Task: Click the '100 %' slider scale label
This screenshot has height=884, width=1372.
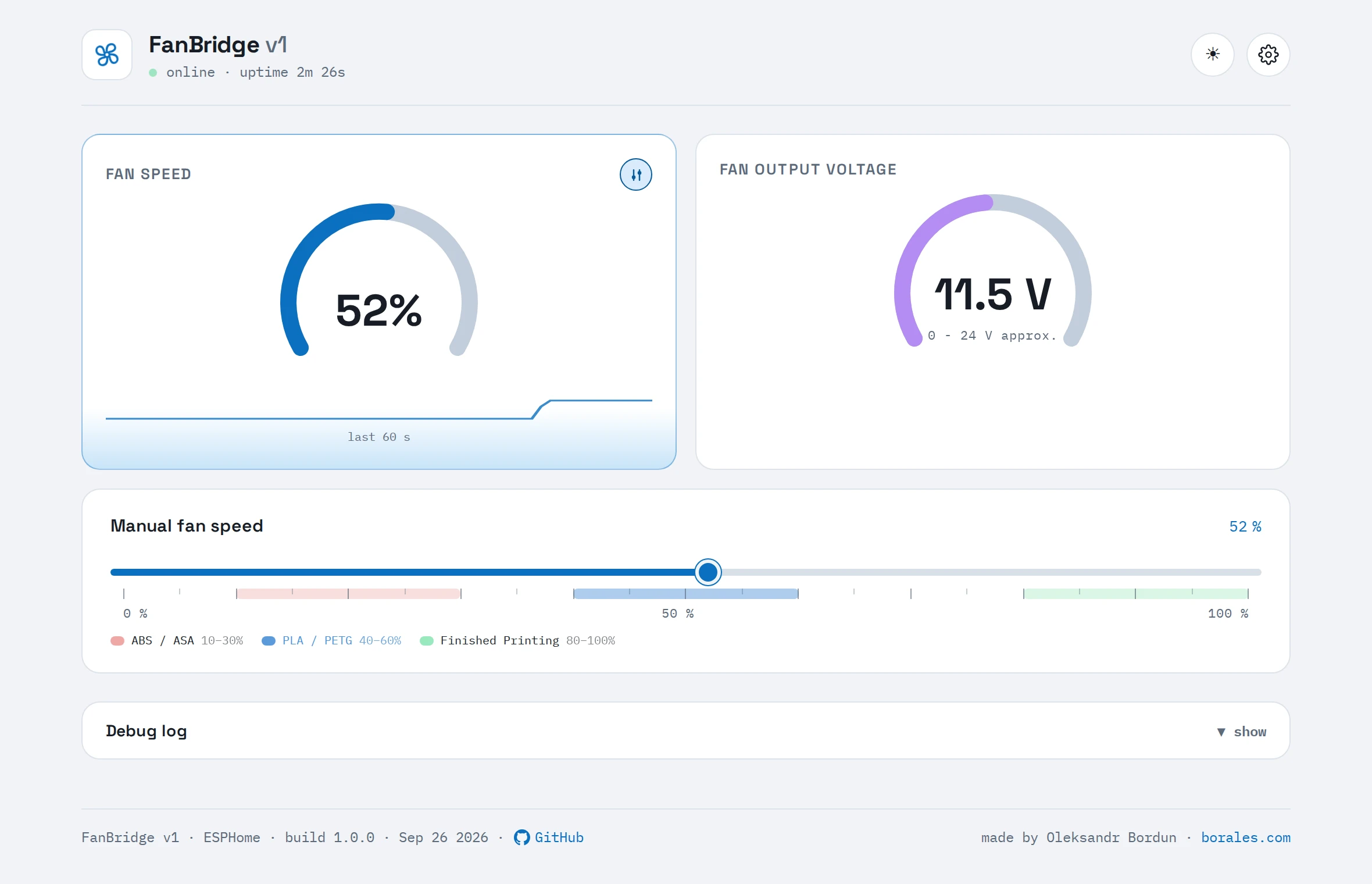Action: 1228,614
